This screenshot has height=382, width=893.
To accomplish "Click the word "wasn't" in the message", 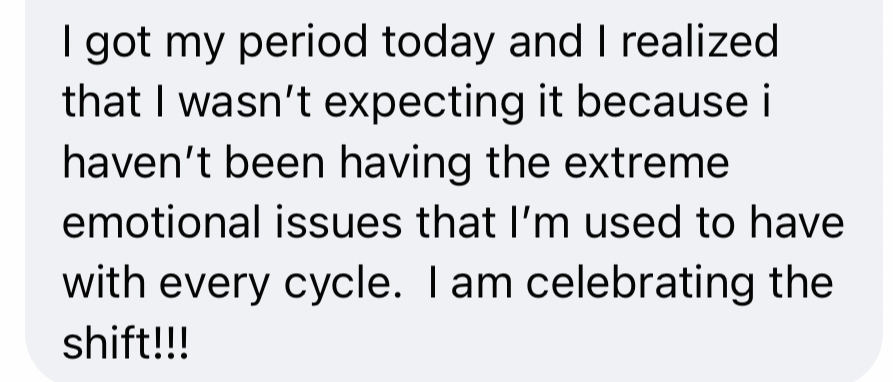I will pos(245,101).
